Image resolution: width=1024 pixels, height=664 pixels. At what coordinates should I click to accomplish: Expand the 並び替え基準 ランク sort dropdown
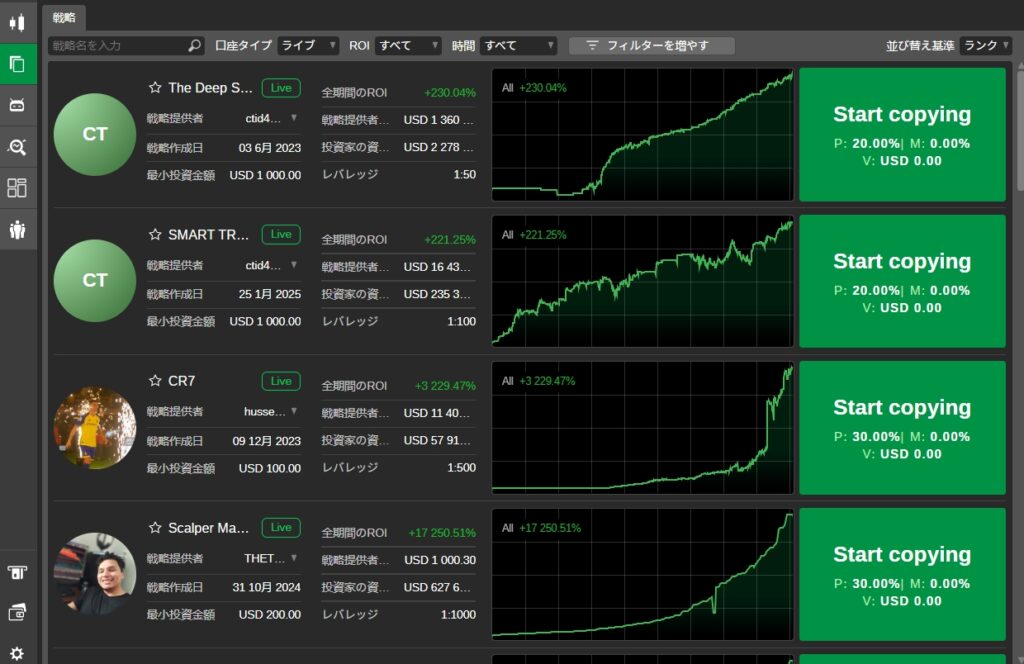click(x=985, y=46)
